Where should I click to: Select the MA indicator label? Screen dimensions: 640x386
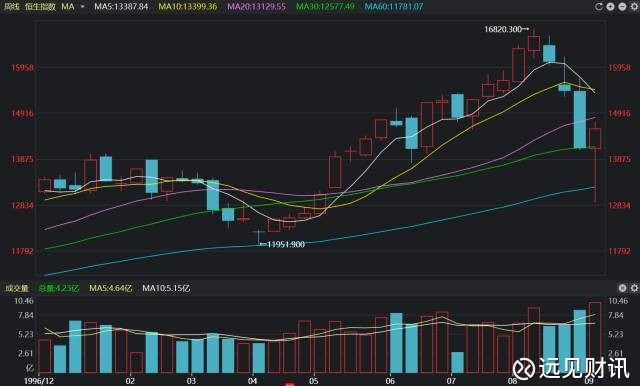(67, 7)
